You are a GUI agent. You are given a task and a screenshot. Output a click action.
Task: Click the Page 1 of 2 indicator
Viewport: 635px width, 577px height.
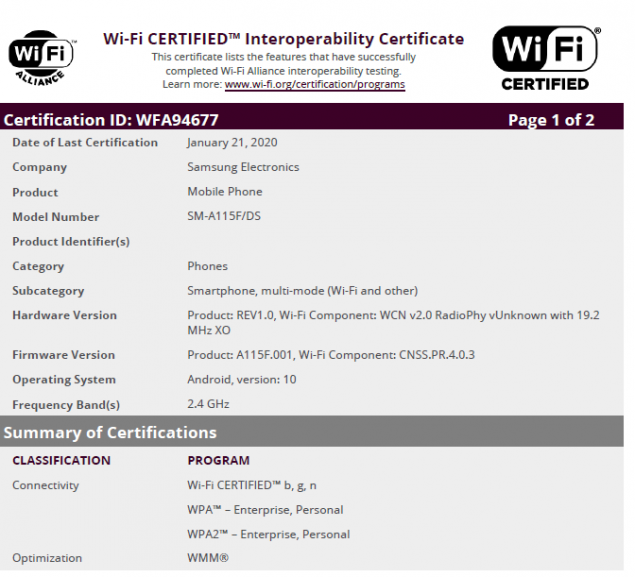(x=551, y=120)
